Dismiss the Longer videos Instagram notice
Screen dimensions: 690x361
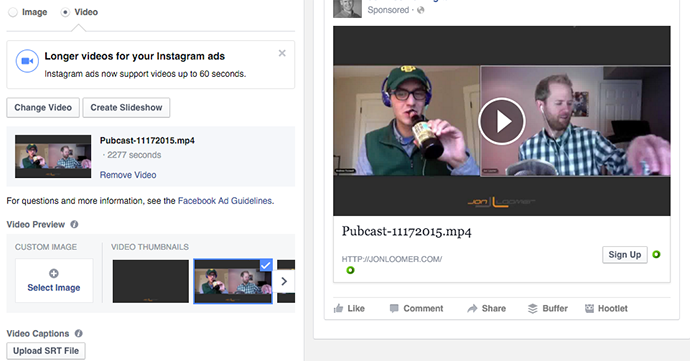pos(282,53)
